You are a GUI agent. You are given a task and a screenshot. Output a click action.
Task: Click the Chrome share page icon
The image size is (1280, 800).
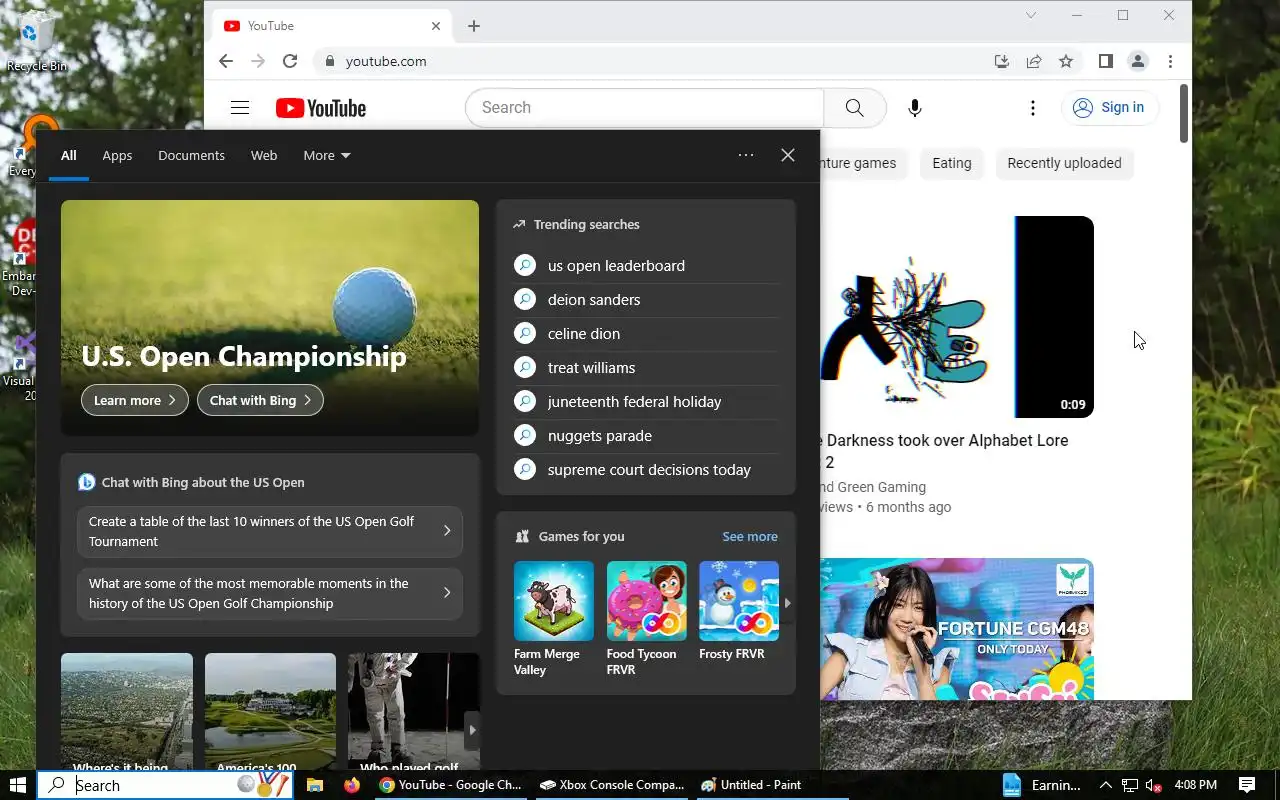coord(1034,61)
